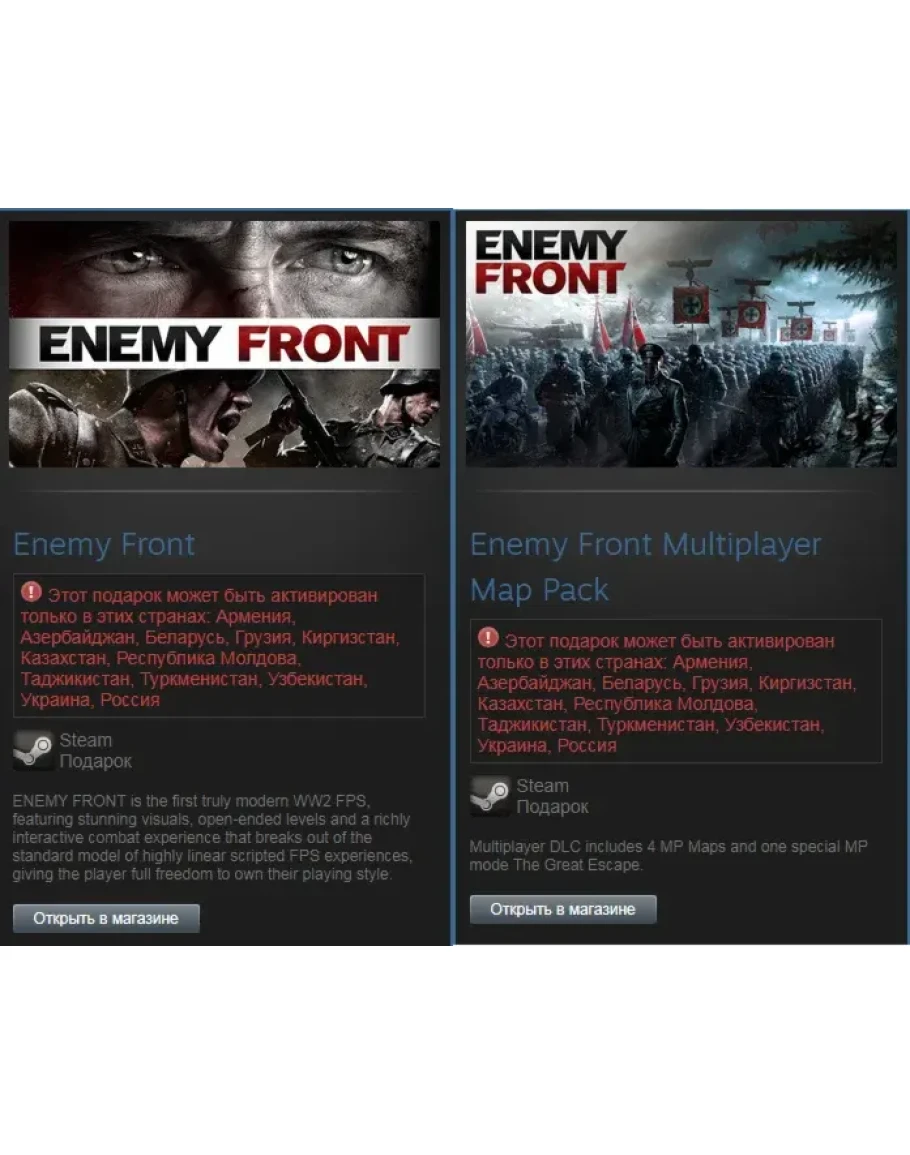
Task: Click the ENEMY FRONT game description paragraph
Action: [x=212, y=838]
